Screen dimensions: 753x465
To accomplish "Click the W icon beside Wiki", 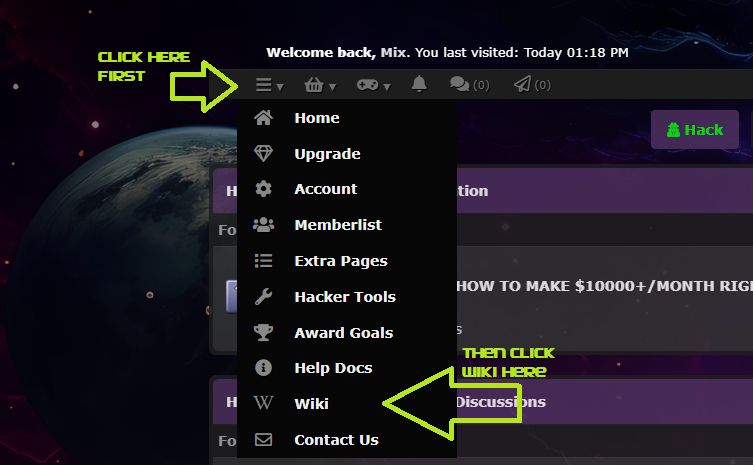I will (263, 403).
